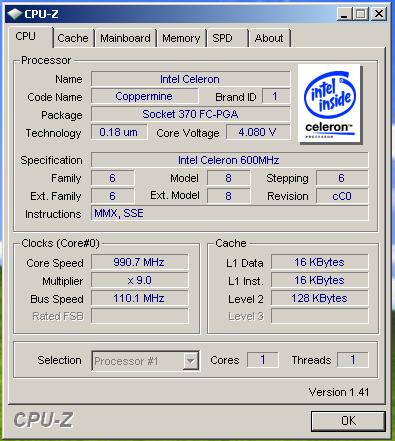
Task: Click the Instructions field with MMX, SSE
Action: (230, 213)
